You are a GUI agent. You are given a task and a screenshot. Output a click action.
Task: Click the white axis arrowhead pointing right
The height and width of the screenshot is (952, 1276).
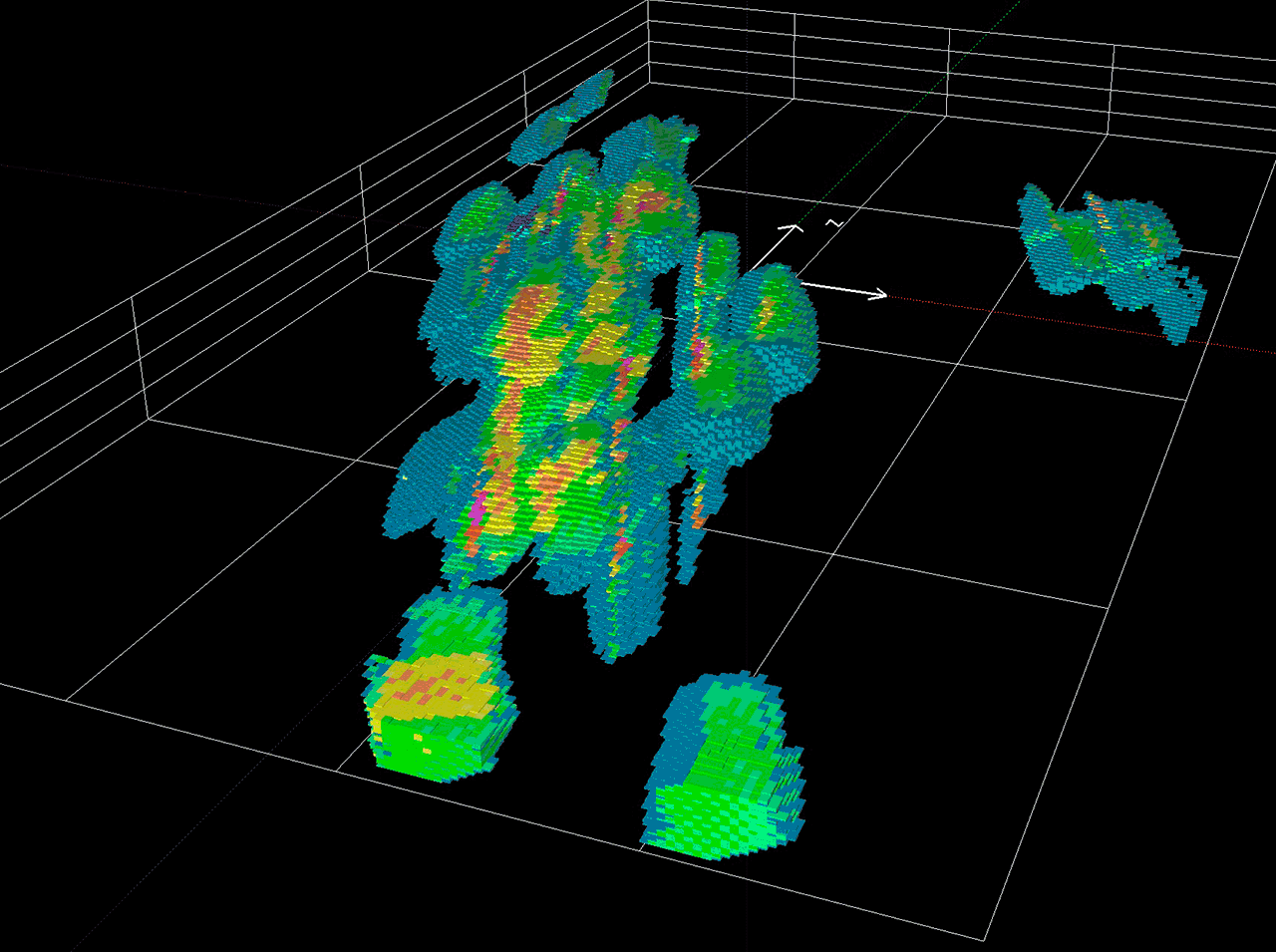click(x=880, y=294)
